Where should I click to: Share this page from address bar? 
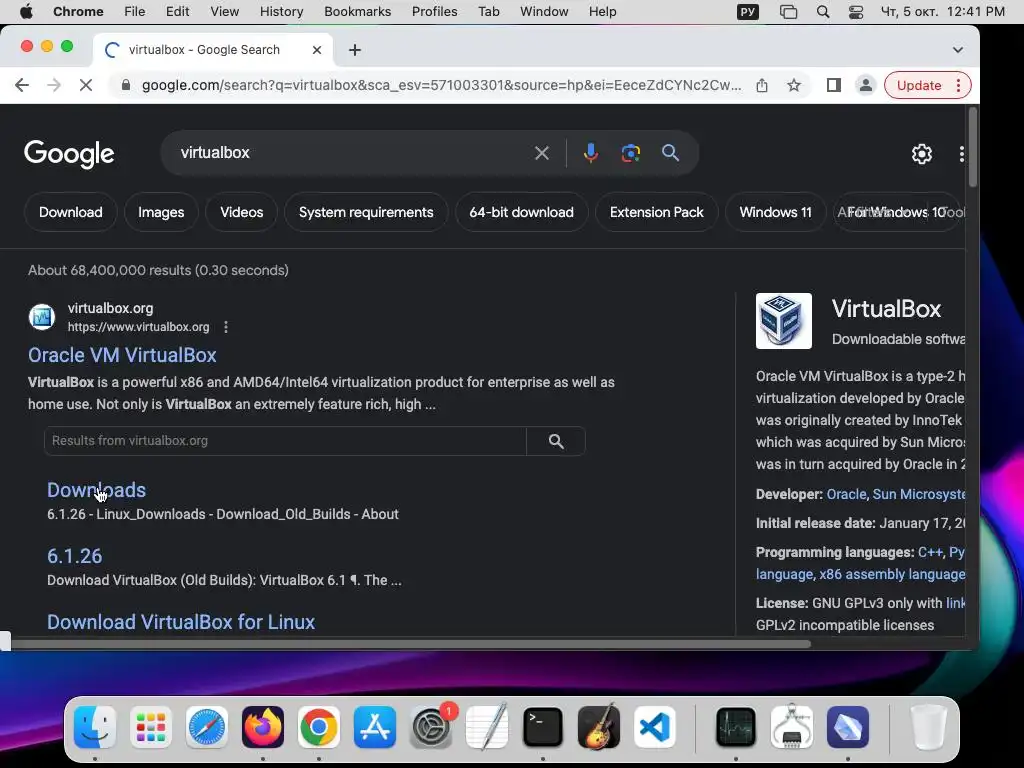(761, 85)
